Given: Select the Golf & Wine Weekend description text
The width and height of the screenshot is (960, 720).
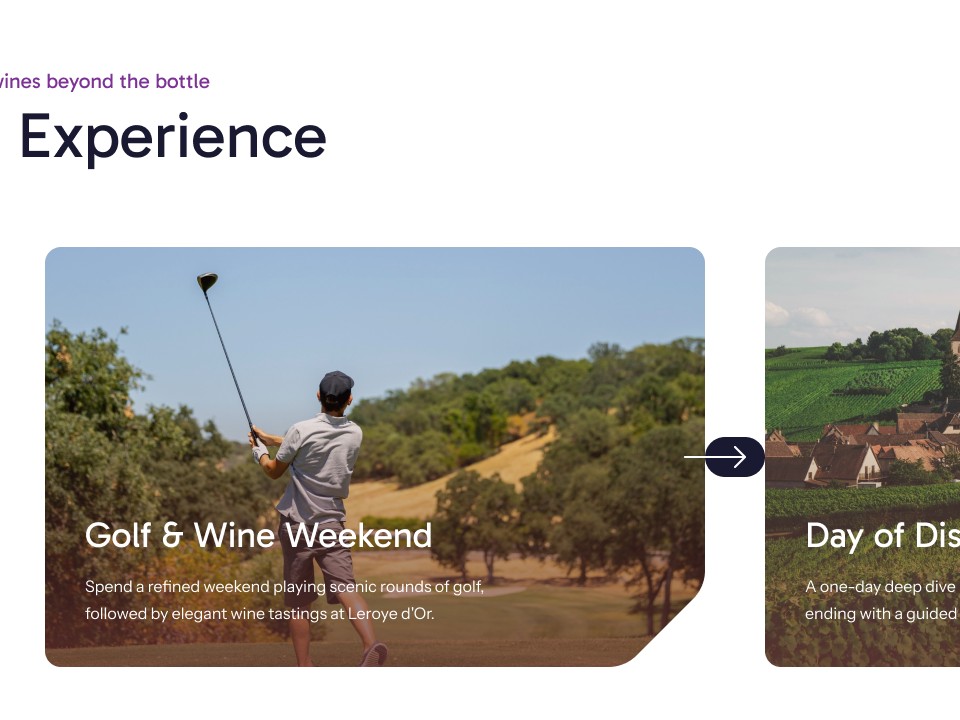Looking at the screenshot, I should (x=283, y=600).
